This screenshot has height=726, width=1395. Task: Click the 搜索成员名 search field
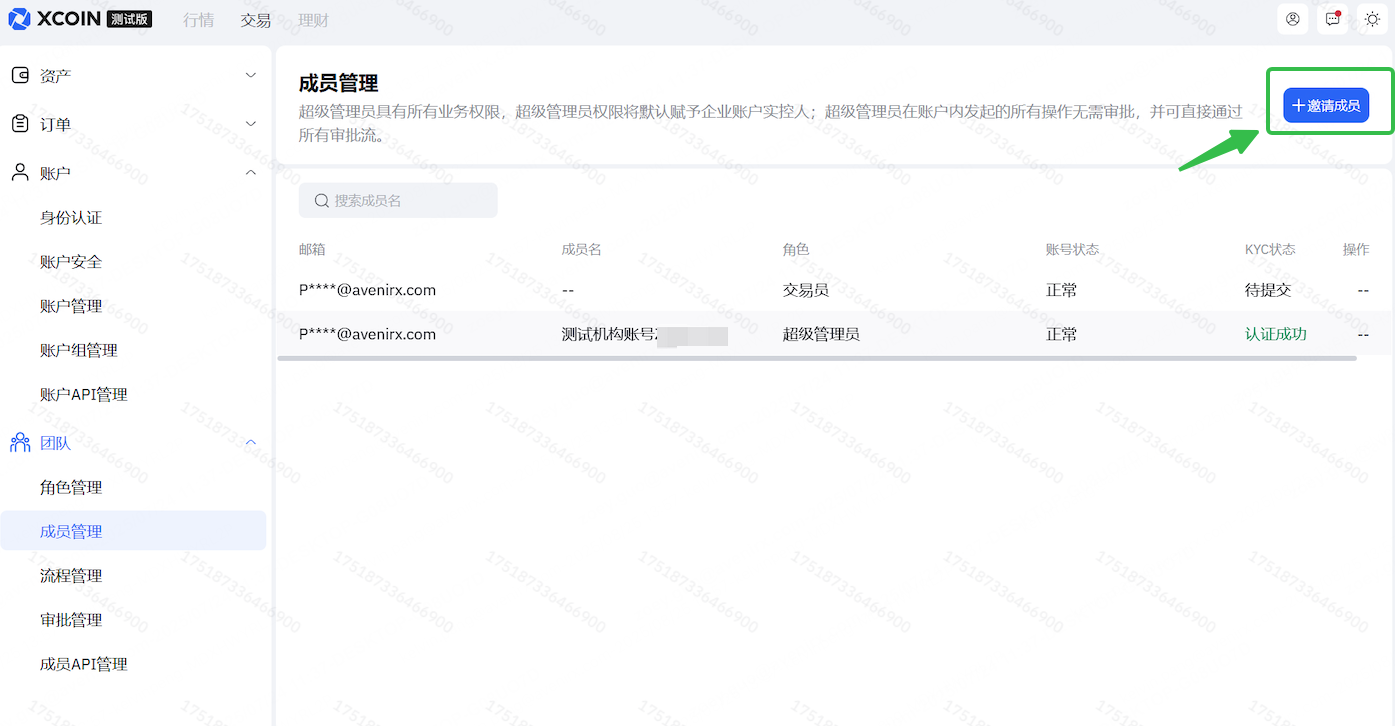410,201
